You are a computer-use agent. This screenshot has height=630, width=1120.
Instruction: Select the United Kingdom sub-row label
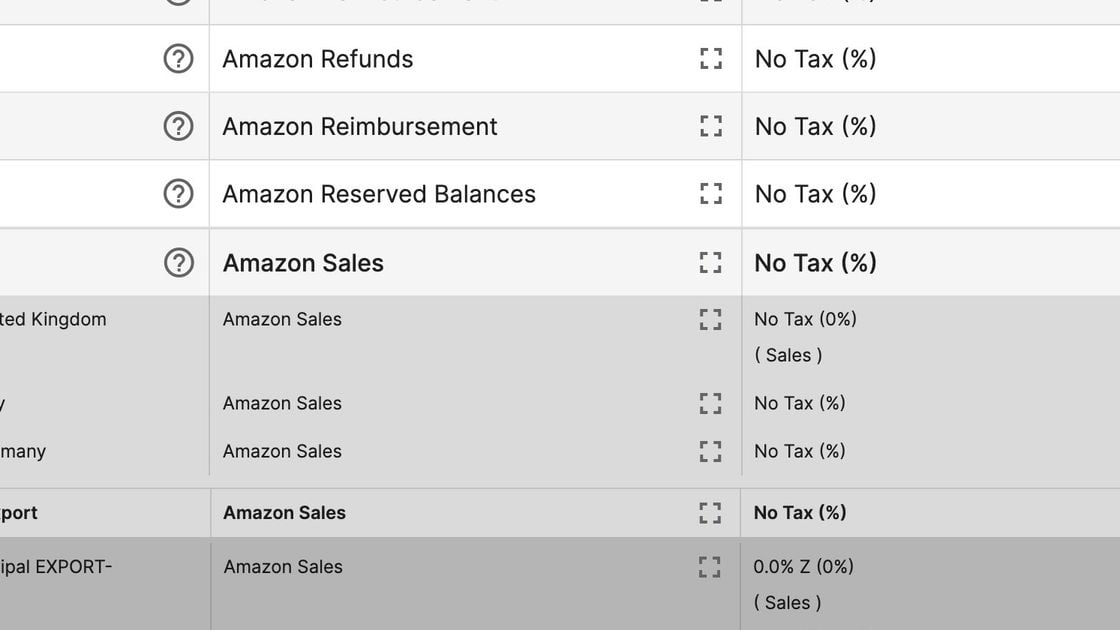pyautogui.click(x=53, y=319)
